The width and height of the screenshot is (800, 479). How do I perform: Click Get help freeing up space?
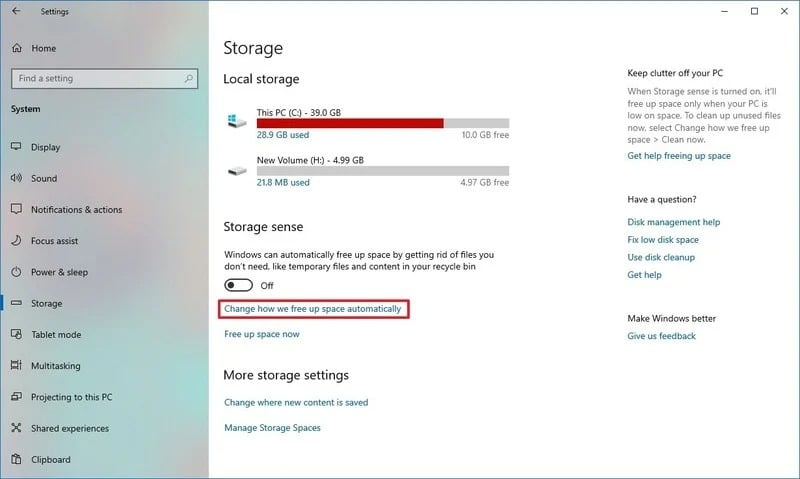[679, 156]
